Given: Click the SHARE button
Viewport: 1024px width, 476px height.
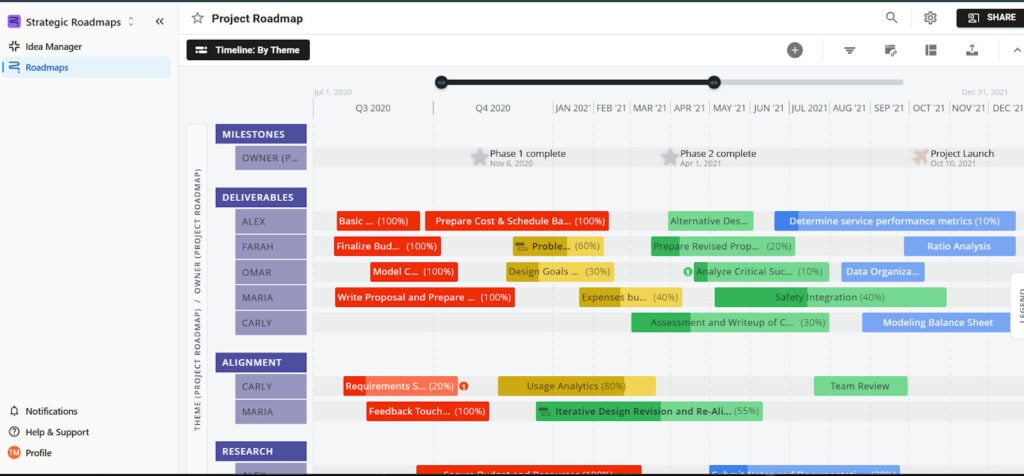Looking at the screenshot, I should (989, 18).
